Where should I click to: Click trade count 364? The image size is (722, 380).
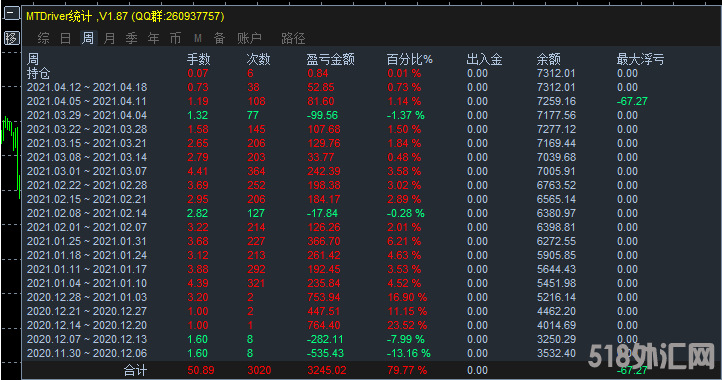(x=256, y=171)
